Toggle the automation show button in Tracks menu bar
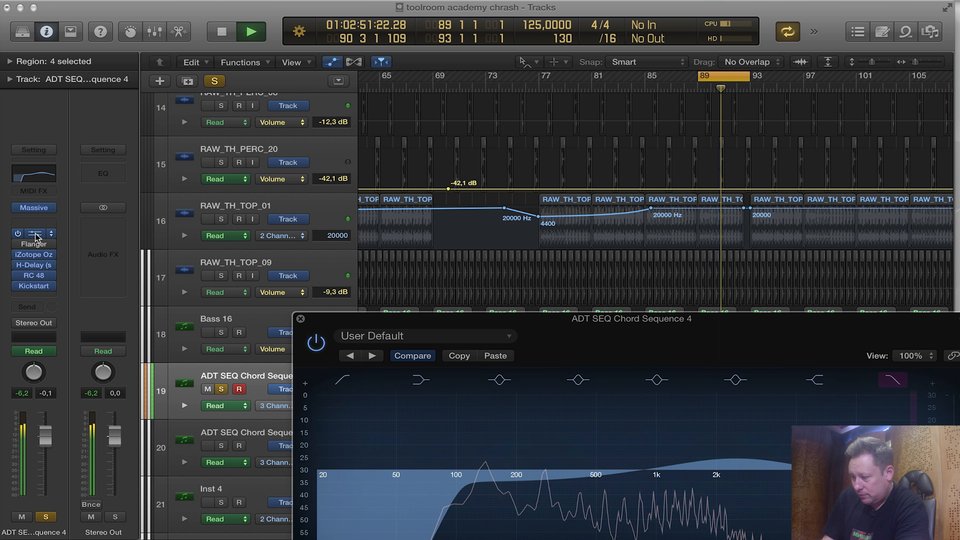 (332, 62)
